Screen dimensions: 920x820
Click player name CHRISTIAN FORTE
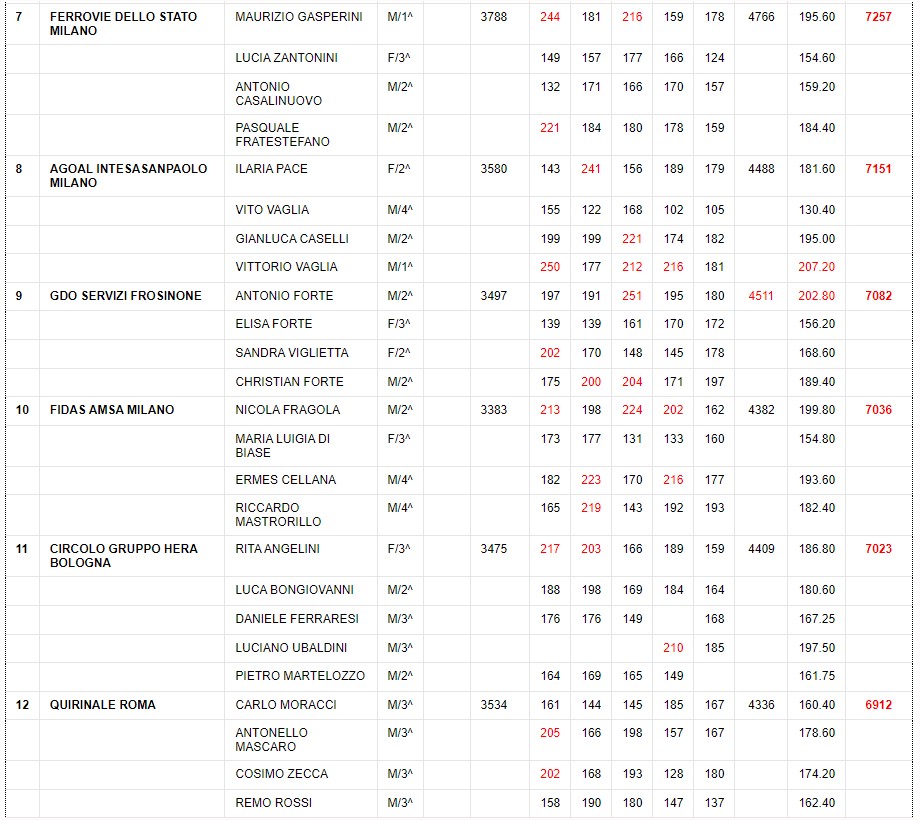point(289,382)
